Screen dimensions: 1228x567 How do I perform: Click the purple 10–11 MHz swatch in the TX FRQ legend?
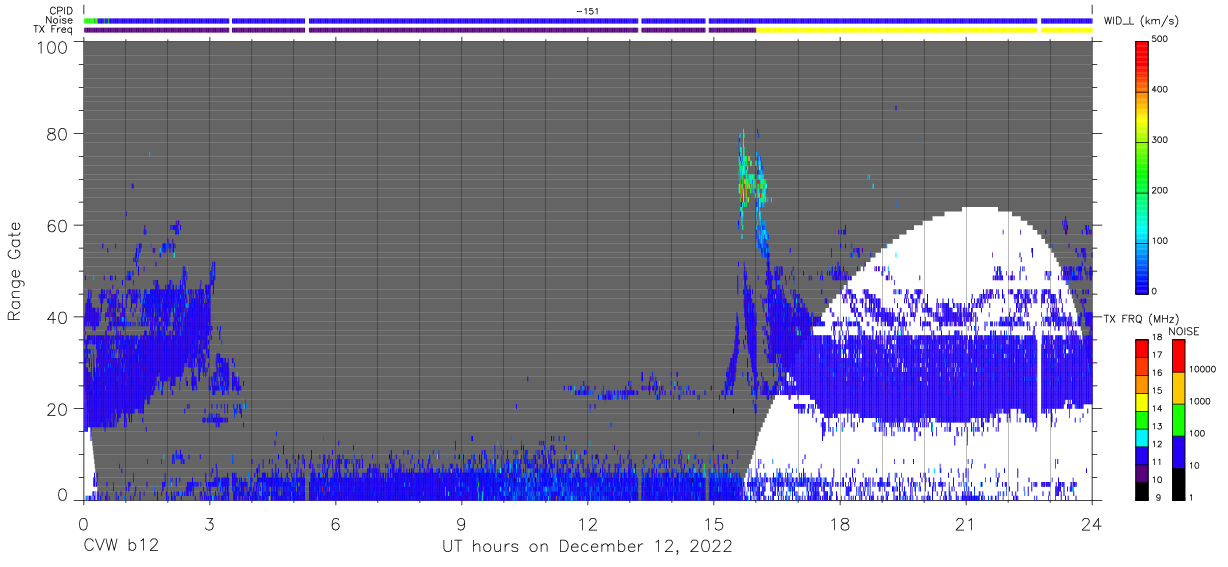[x=1142, y=473]
